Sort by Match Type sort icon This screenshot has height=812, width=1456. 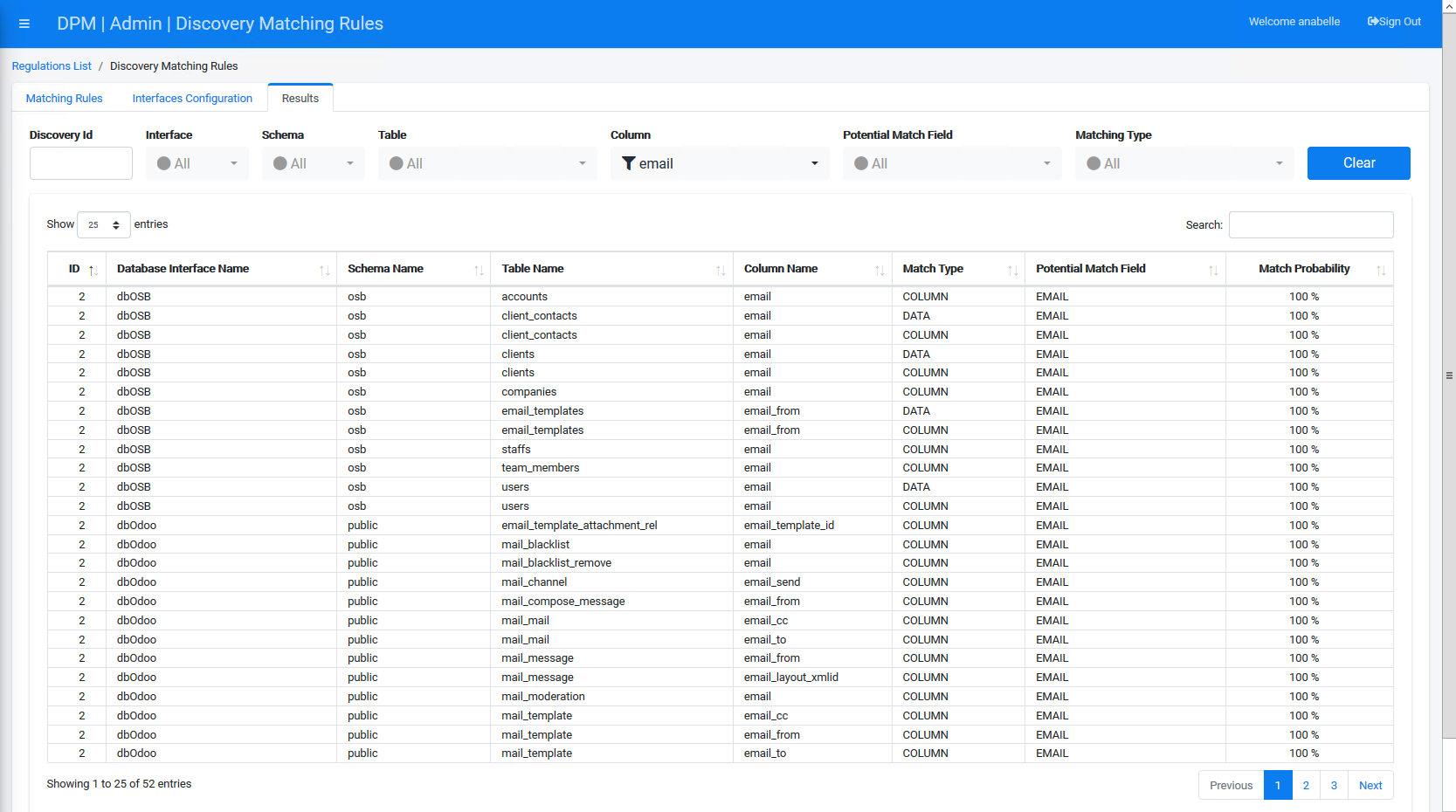coord(1012,270)
